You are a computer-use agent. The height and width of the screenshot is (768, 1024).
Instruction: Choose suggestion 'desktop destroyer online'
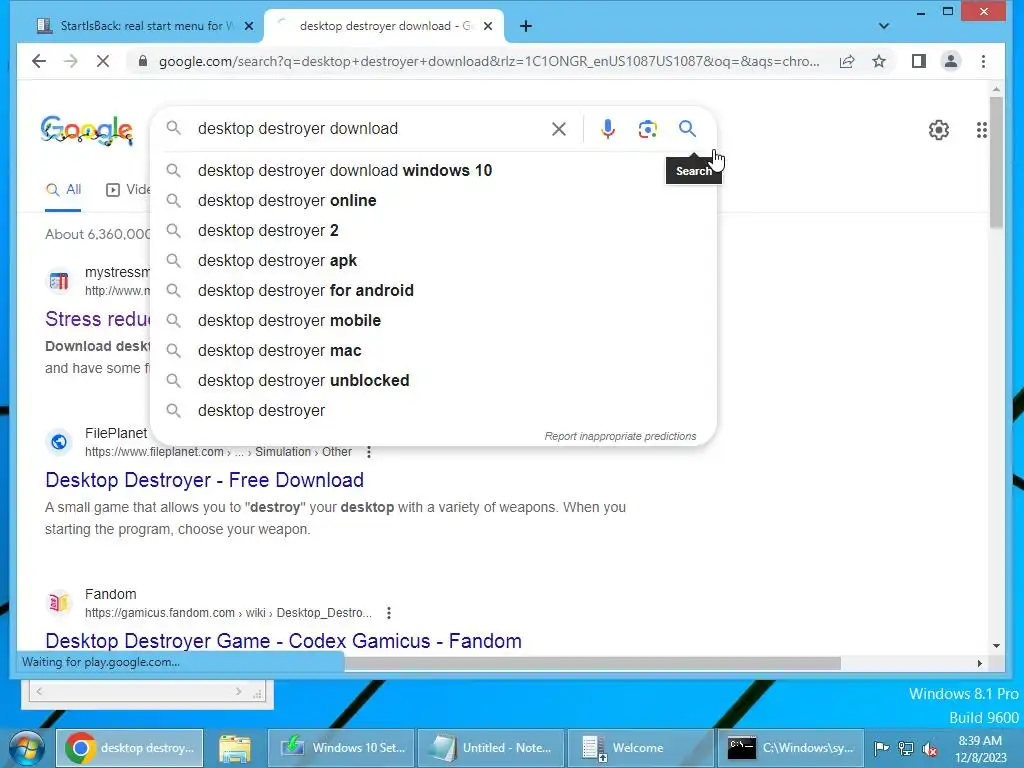pos(433,200)
